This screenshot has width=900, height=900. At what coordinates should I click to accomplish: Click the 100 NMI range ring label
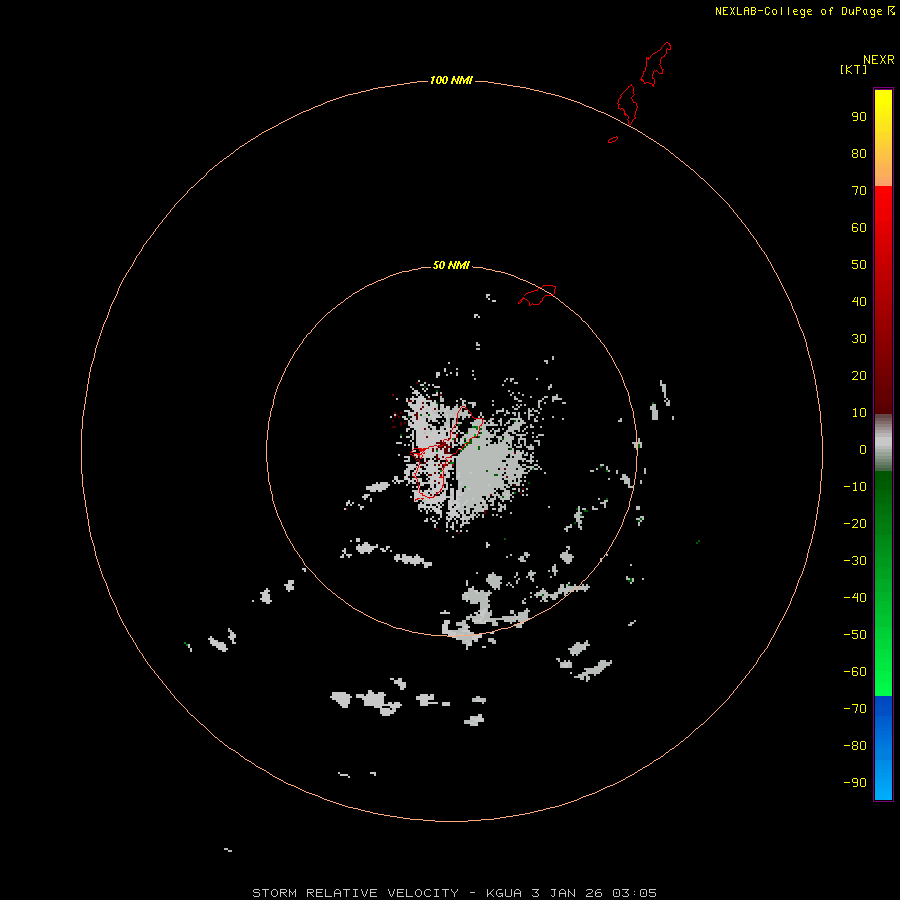[451, 80]
